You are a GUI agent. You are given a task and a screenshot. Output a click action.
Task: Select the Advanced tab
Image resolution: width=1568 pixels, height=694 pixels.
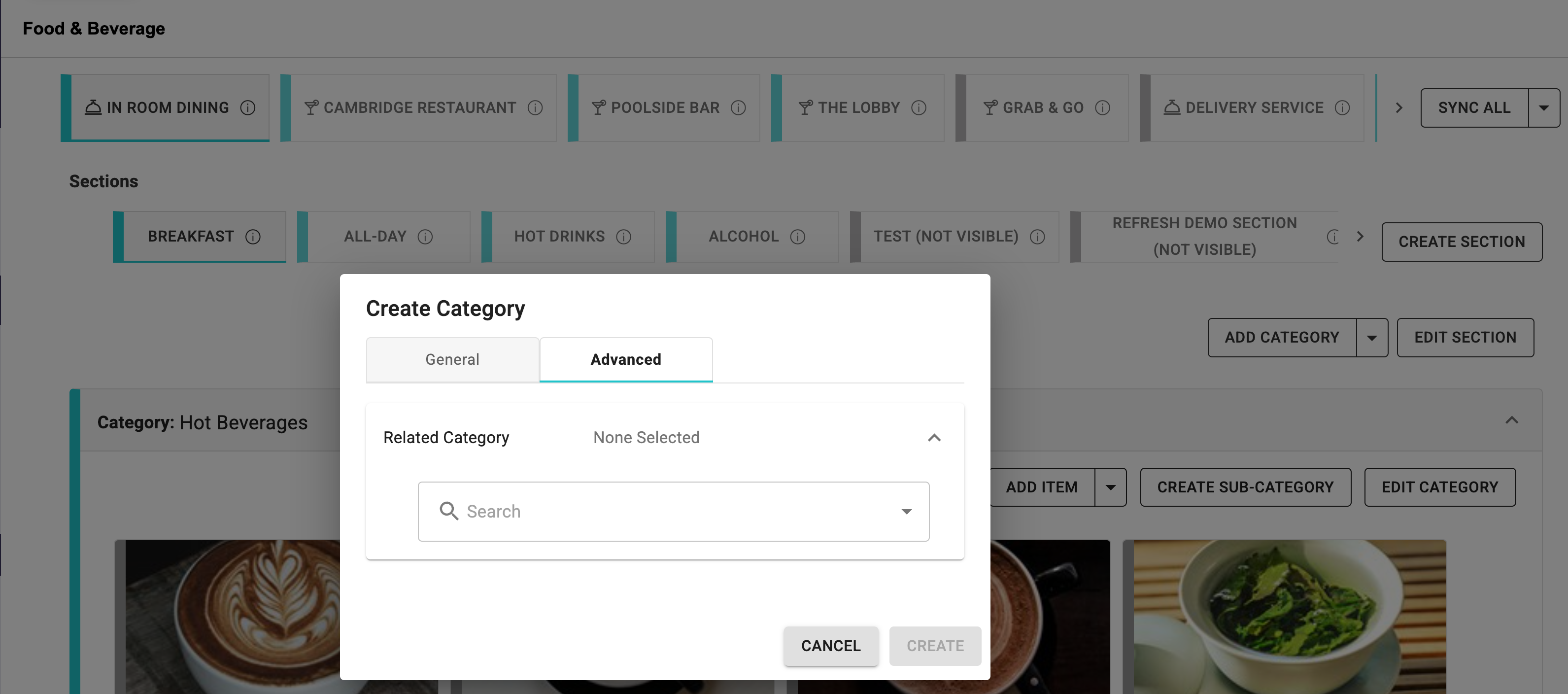pos(626,359)
